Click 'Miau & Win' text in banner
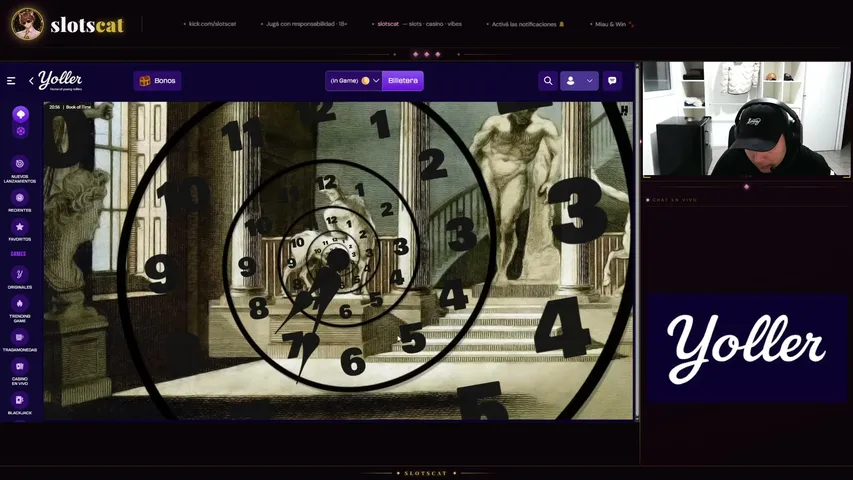Image resolution: width=853 pixels, height=480 pixels. click(x=610, y=24)
